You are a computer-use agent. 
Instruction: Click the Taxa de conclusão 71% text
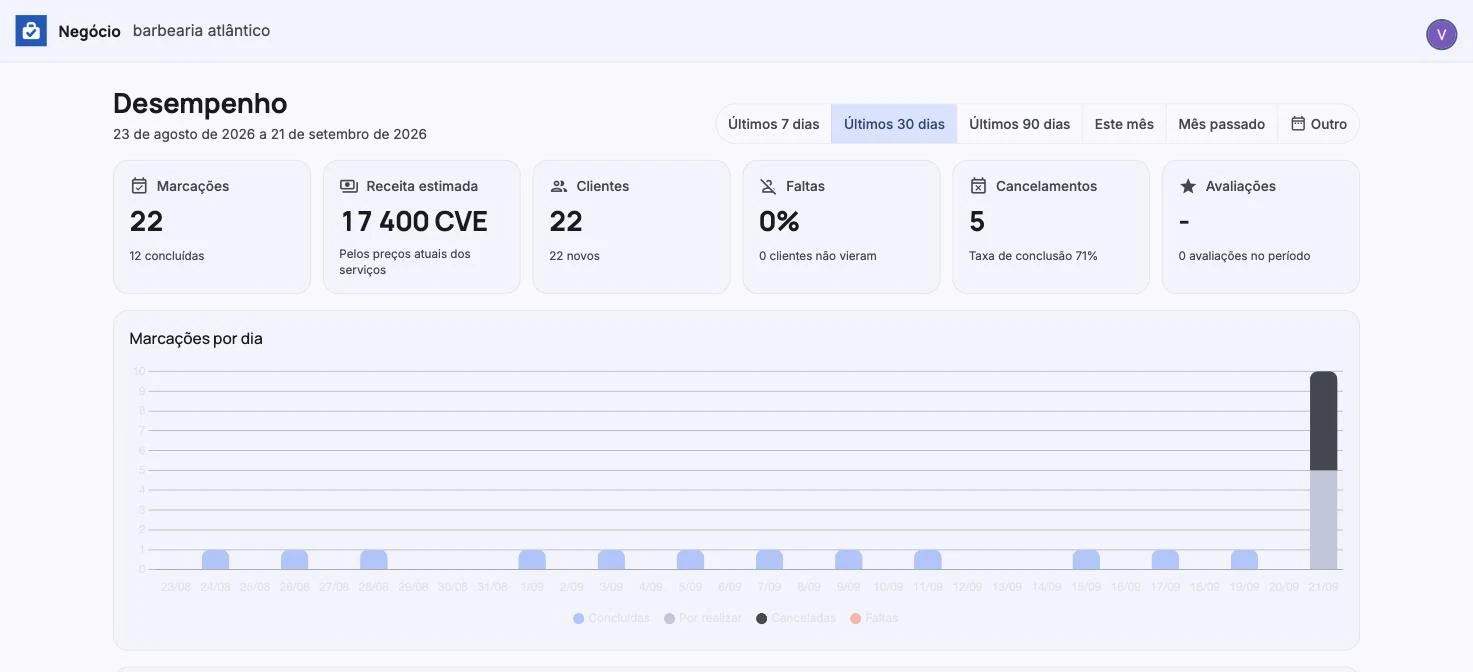click(x=1033, y=256)
